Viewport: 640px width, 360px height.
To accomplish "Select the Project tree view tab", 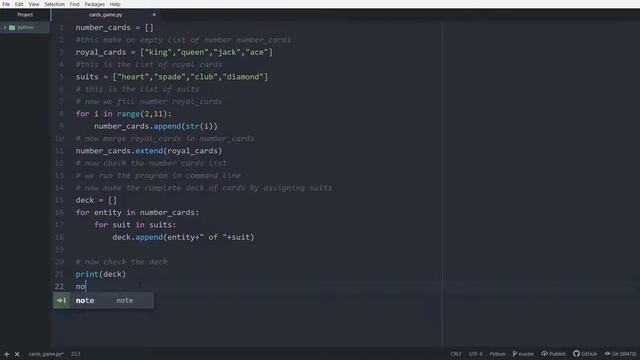I will [25, 15].
